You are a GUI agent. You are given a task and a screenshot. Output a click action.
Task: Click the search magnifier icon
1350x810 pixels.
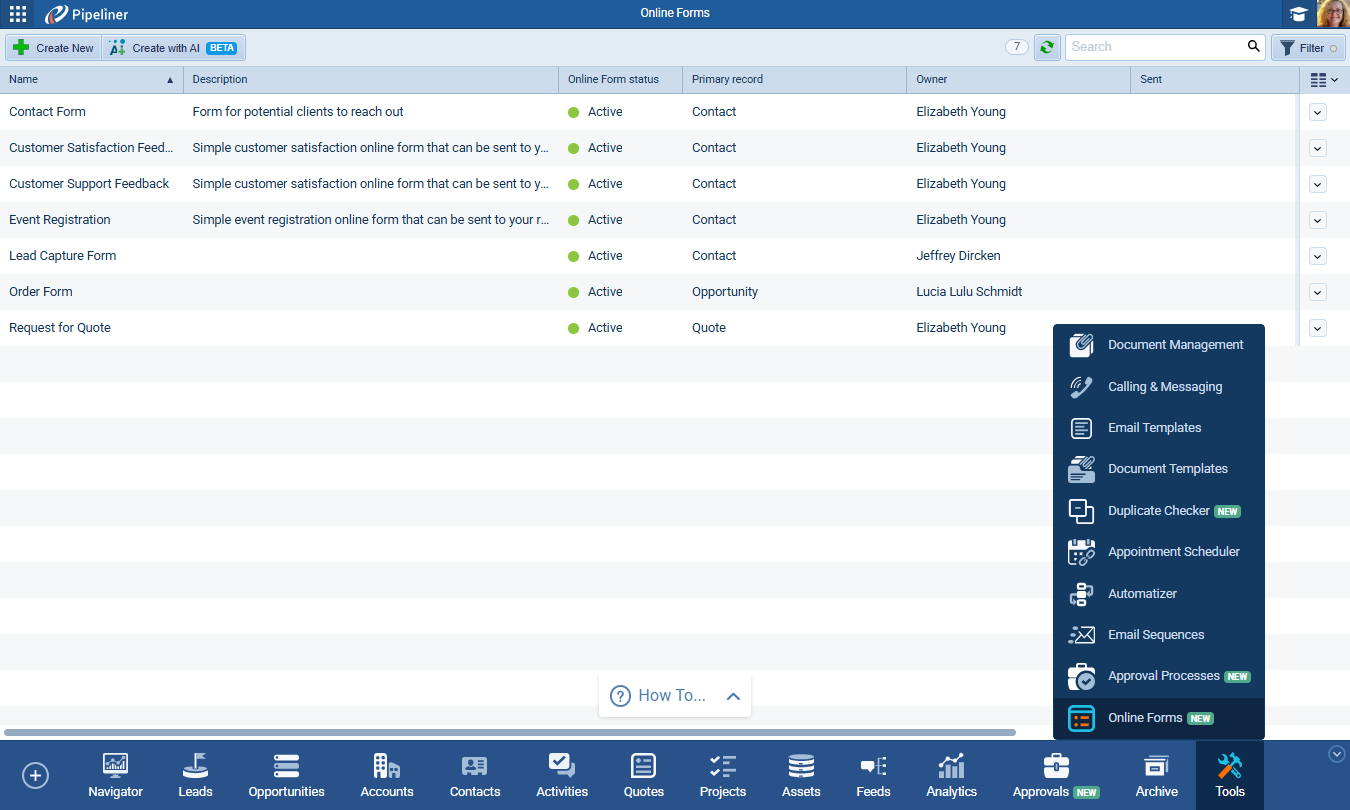click(x=1254, y=46)
